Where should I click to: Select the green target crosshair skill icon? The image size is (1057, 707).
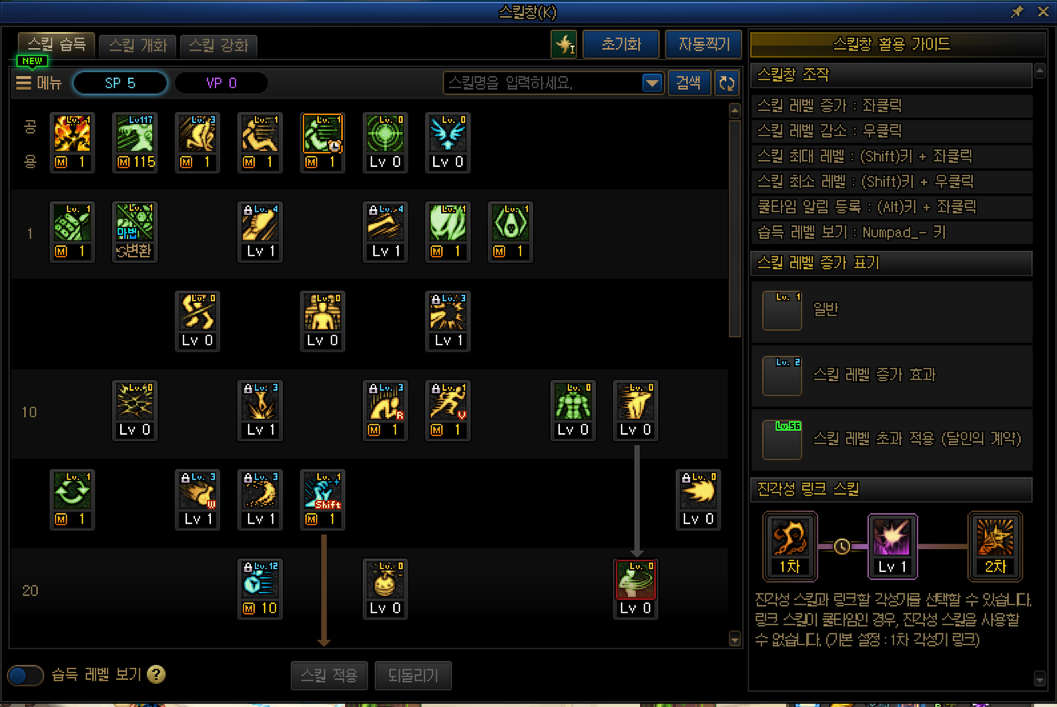(385, 142)
